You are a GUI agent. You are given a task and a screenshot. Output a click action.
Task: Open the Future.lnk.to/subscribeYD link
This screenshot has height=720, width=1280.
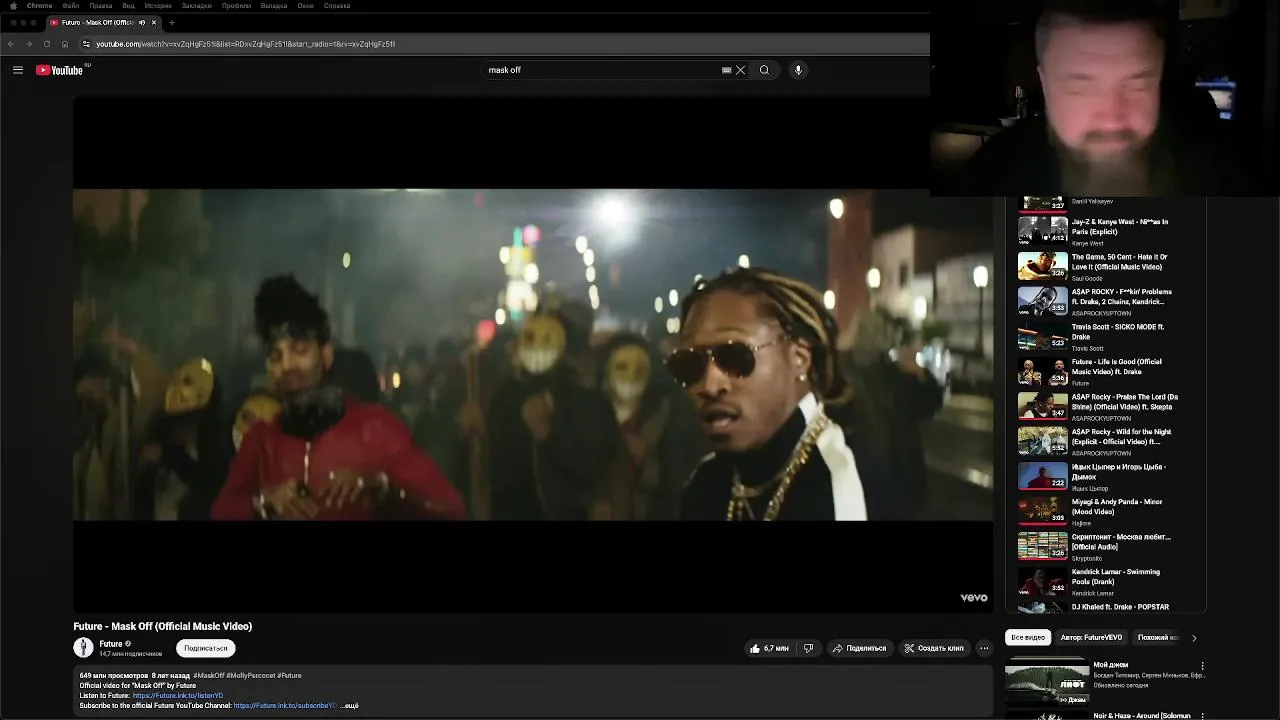coord(285,706)
